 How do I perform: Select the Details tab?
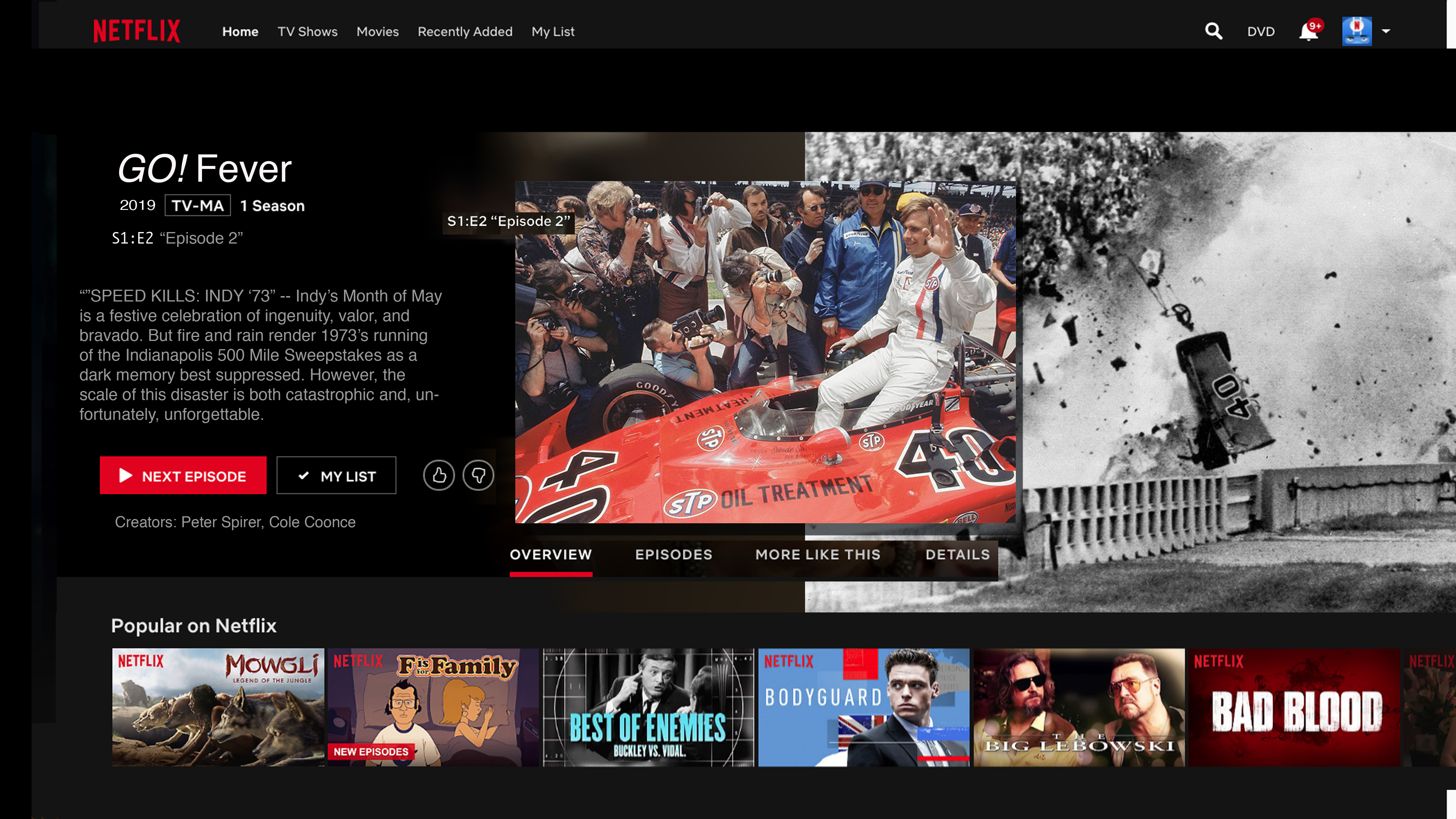[x=958, y=554]
